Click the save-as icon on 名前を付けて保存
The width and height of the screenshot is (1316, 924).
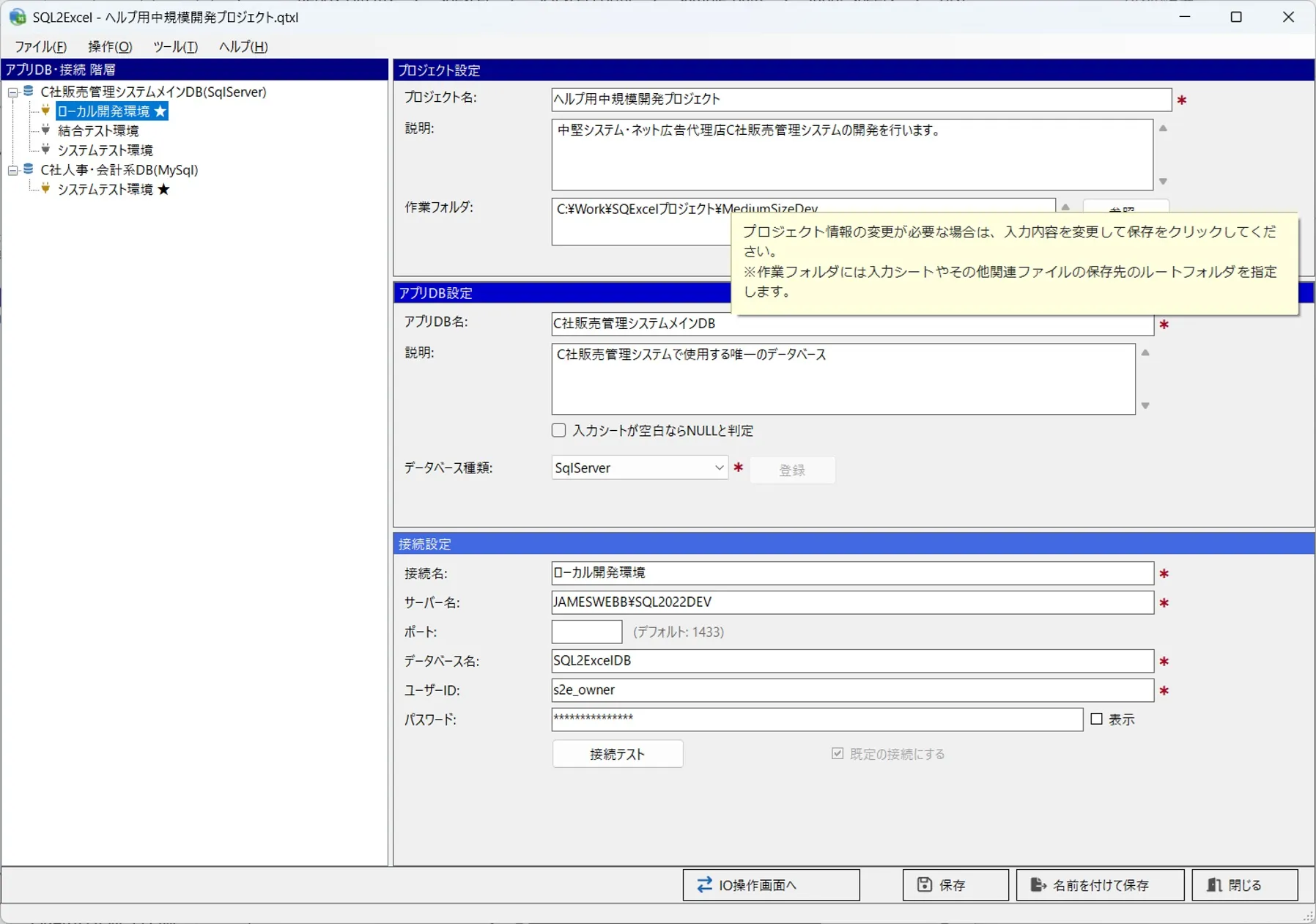(1038, 884)
